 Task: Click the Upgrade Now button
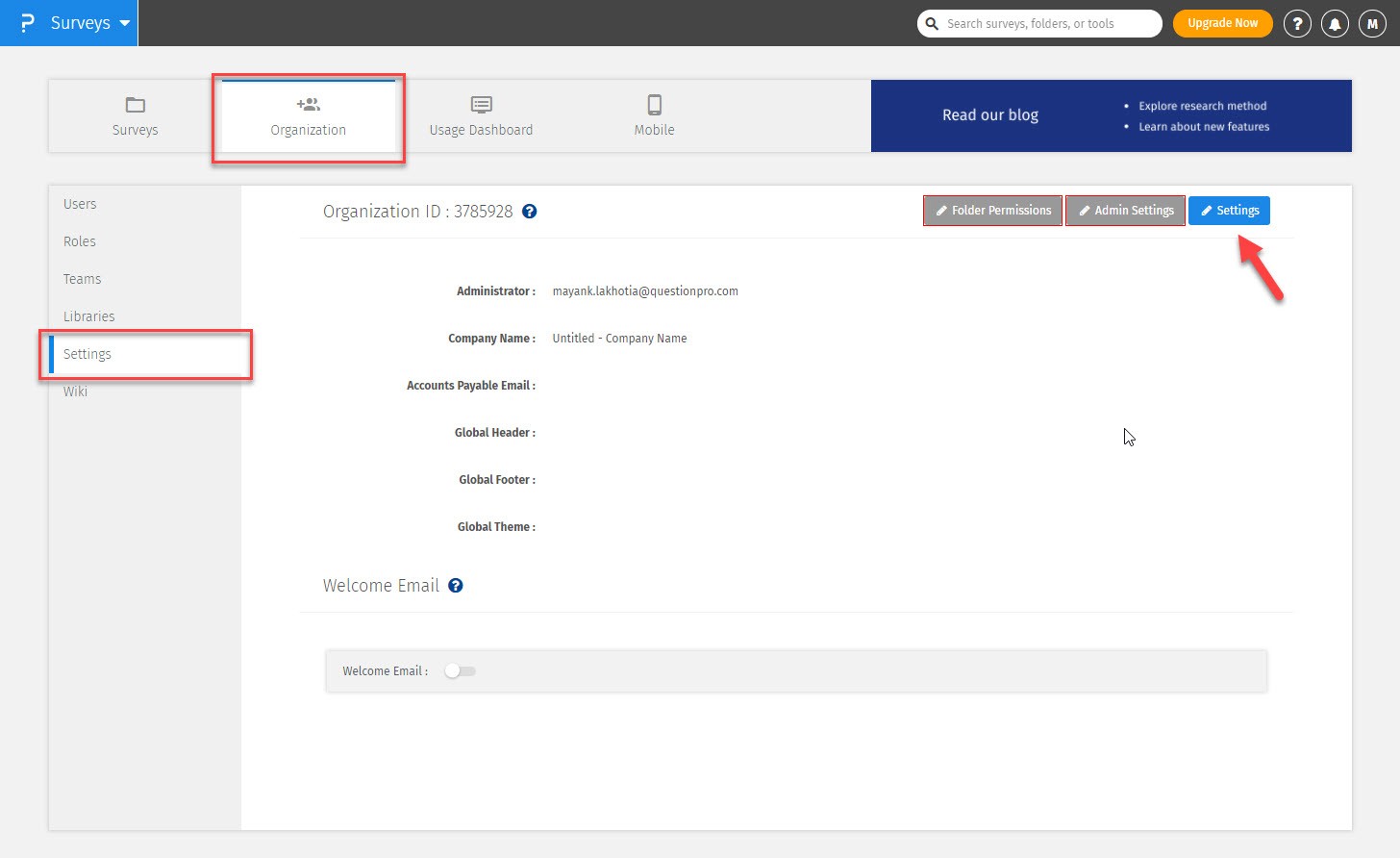pyautogui.click(x=1222, y=23)
